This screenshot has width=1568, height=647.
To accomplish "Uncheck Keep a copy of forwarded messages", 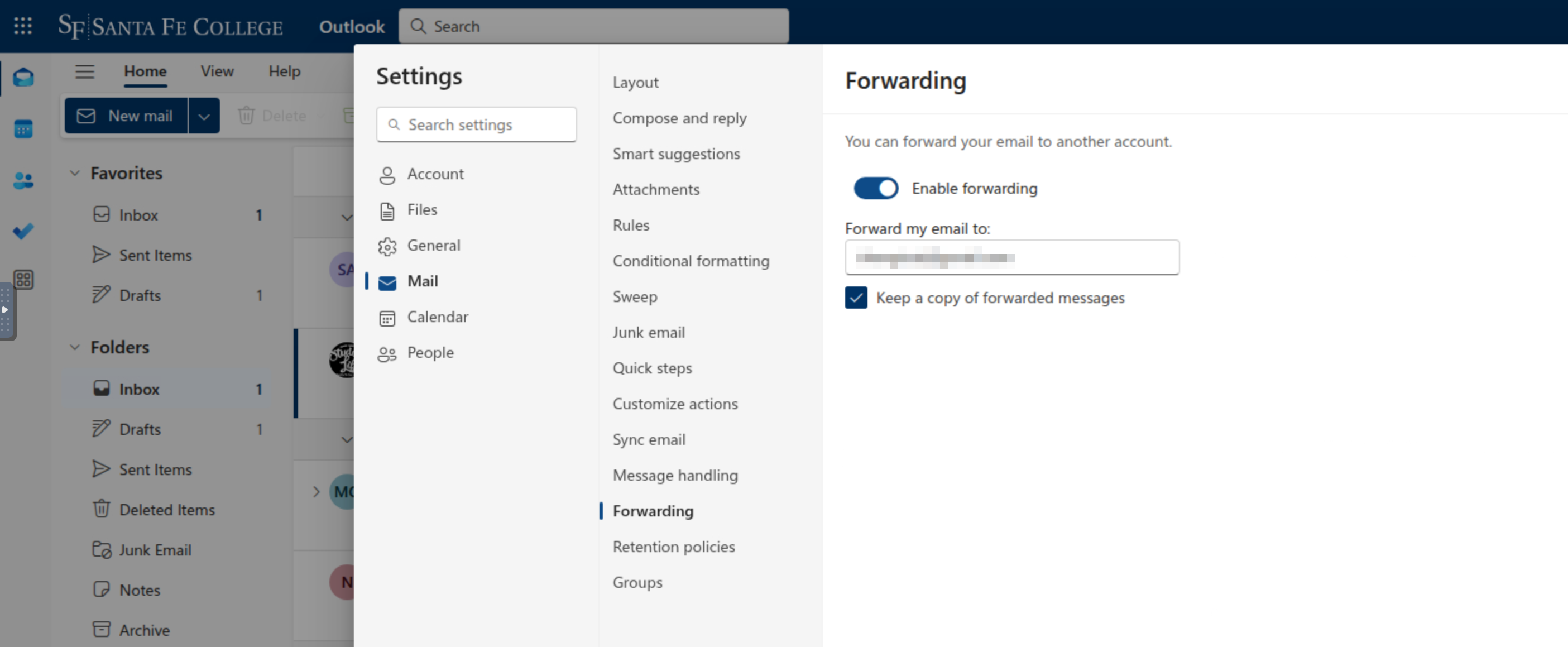I will coord(856,298).
